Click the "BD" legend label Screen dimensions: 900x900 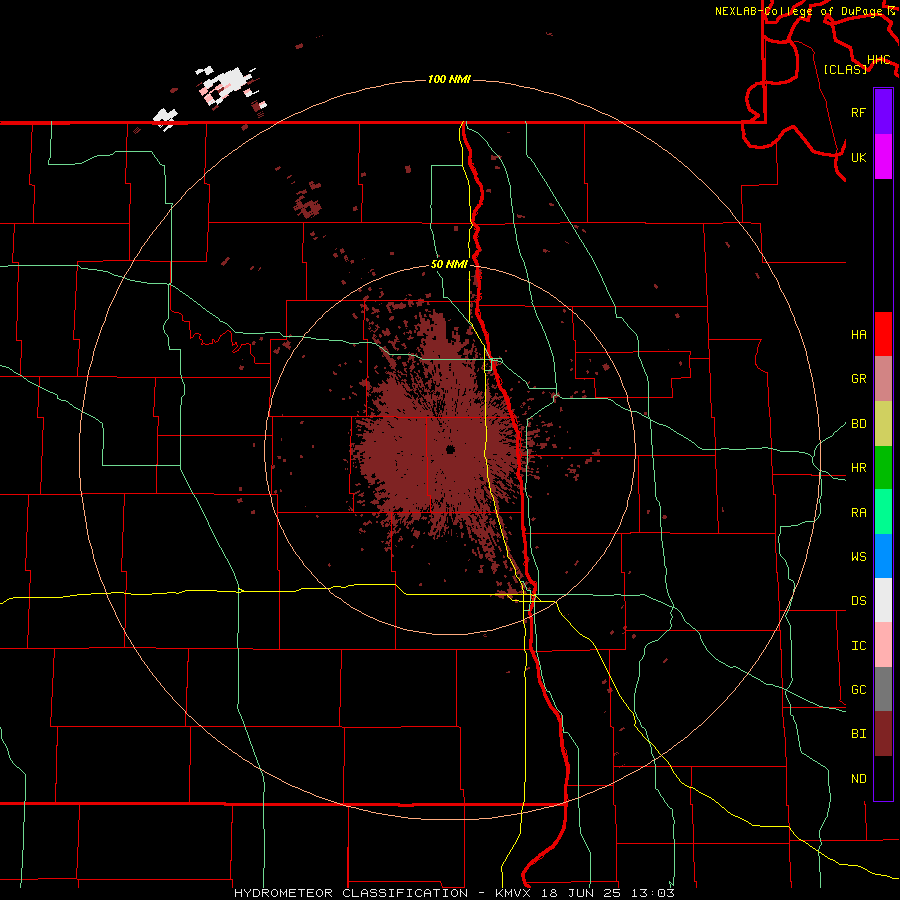coord(858,424)
